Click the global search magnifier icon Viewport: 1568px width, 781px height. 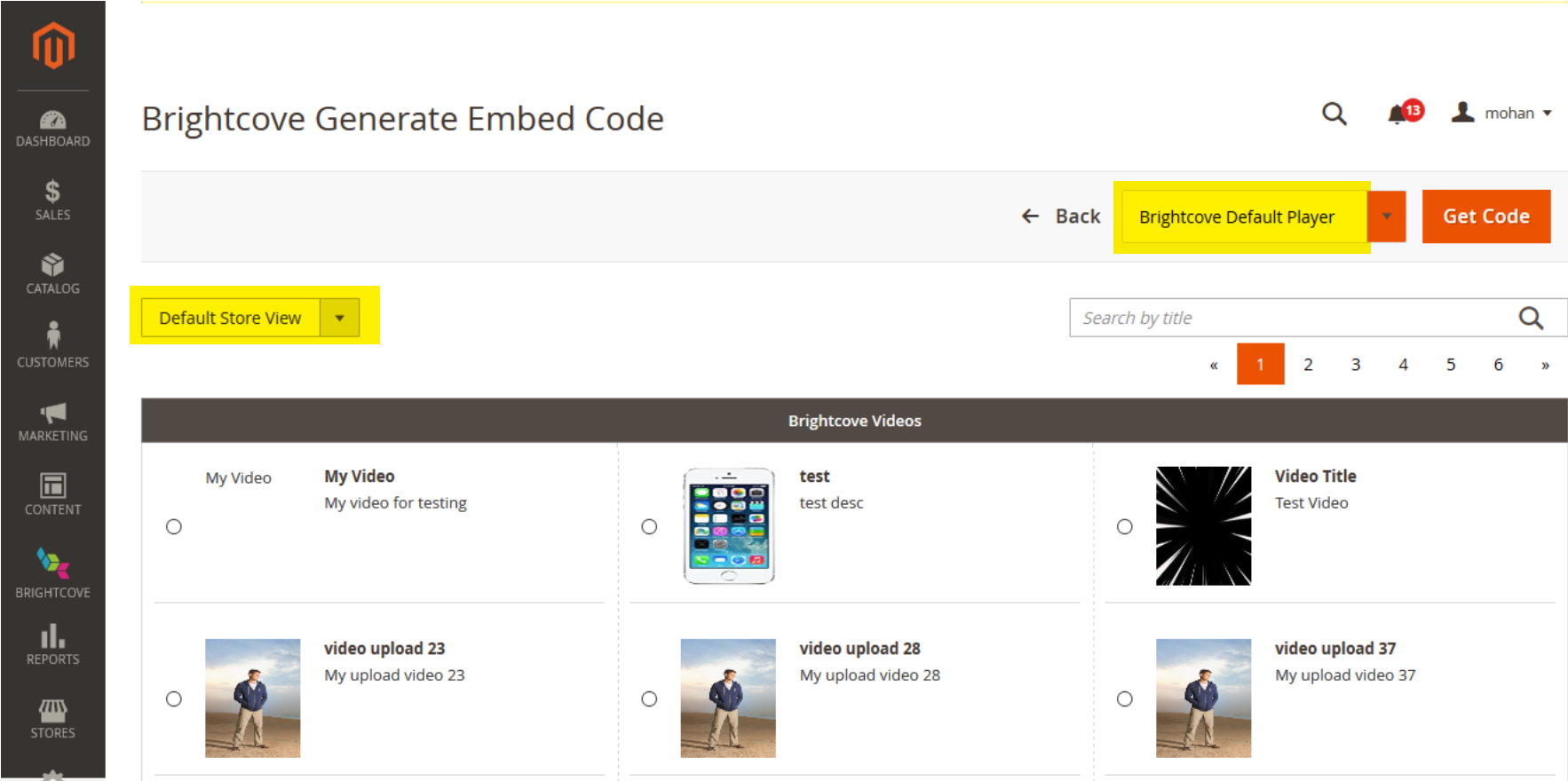(1334, 114)
